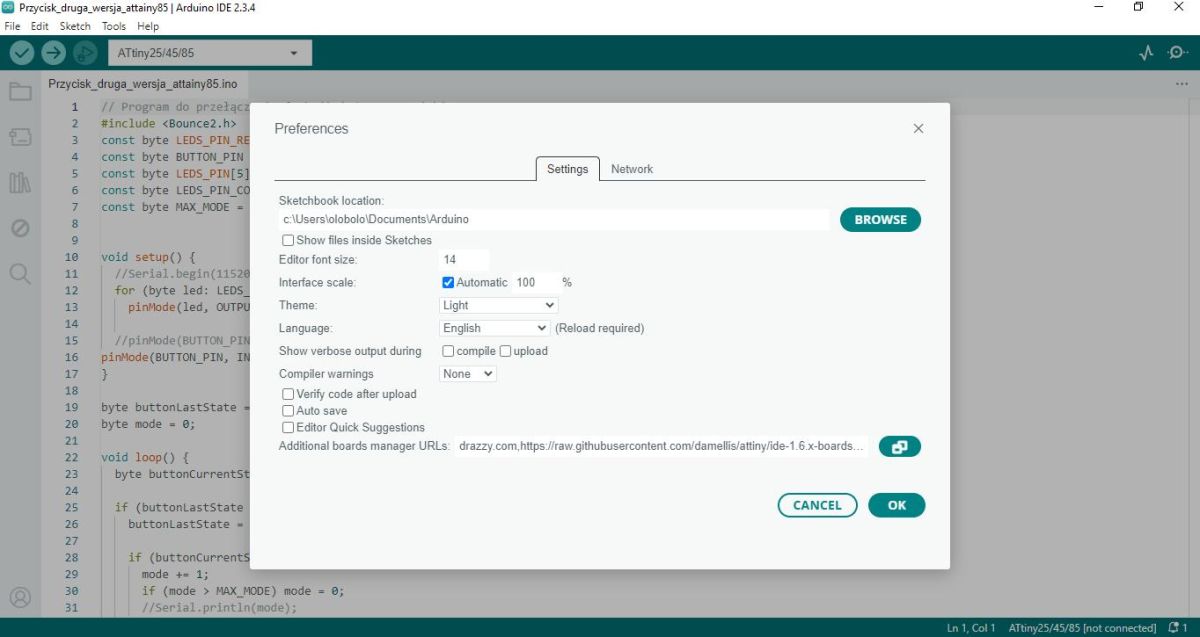Image resolution: width=1200 pixels, height=637 pixels.
Task: Click the //Serial.println(mode); code line
Action: pos(219,607)
